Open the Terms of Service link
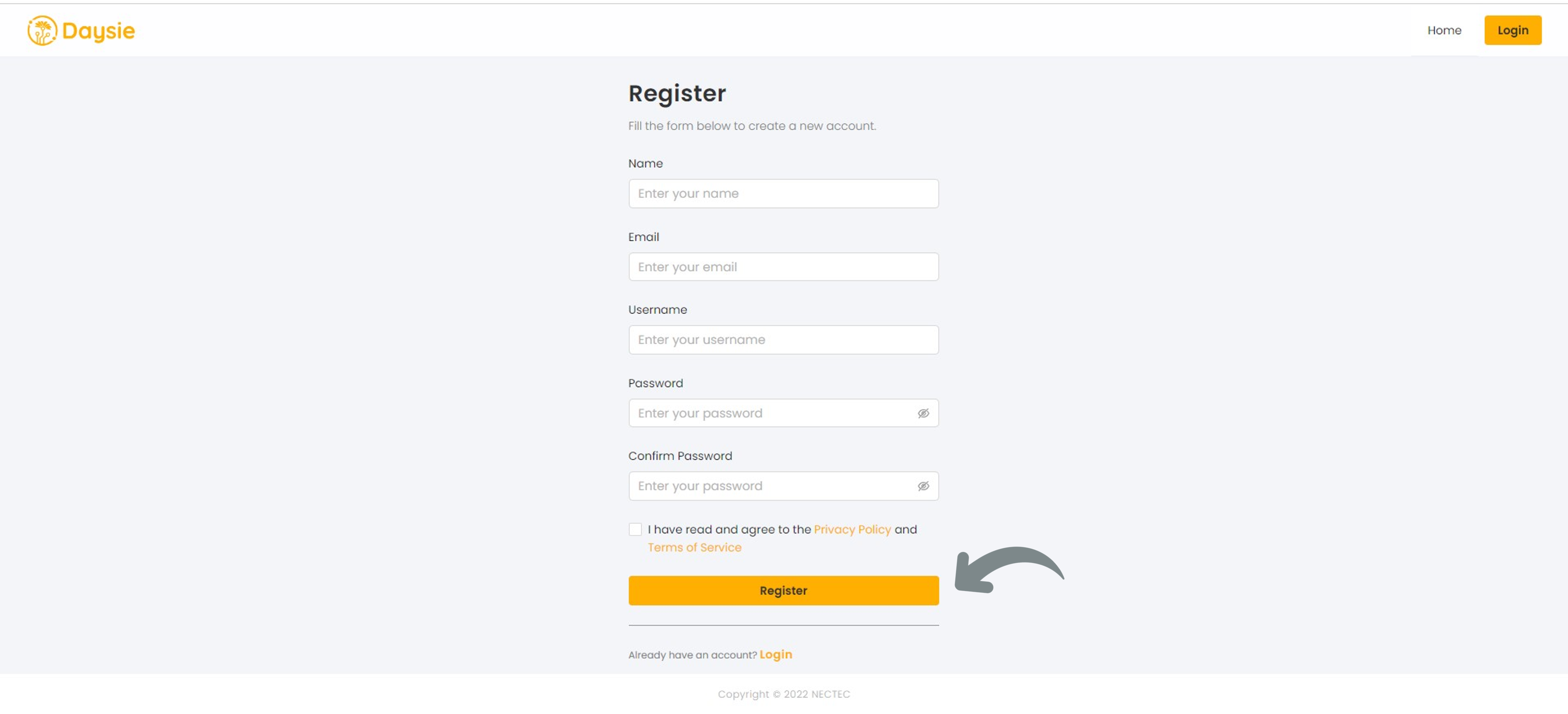 (694, 547)
